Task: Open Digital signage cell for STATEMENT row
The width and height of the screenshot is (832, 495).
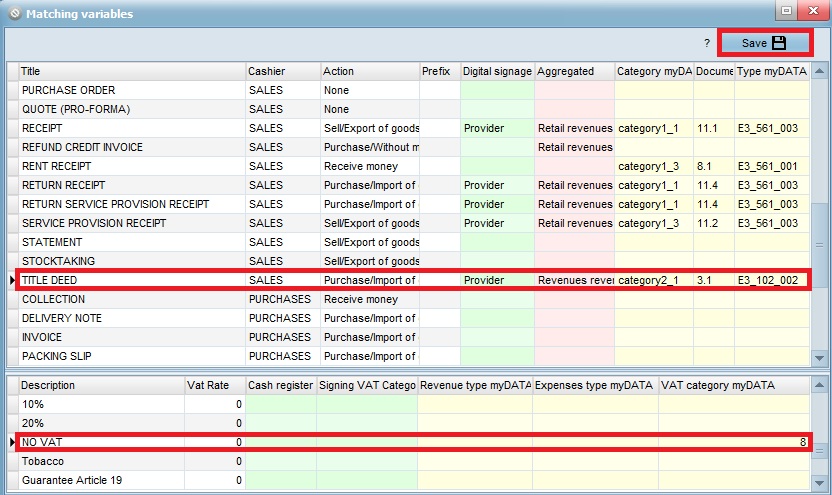Action: (497, 243)
